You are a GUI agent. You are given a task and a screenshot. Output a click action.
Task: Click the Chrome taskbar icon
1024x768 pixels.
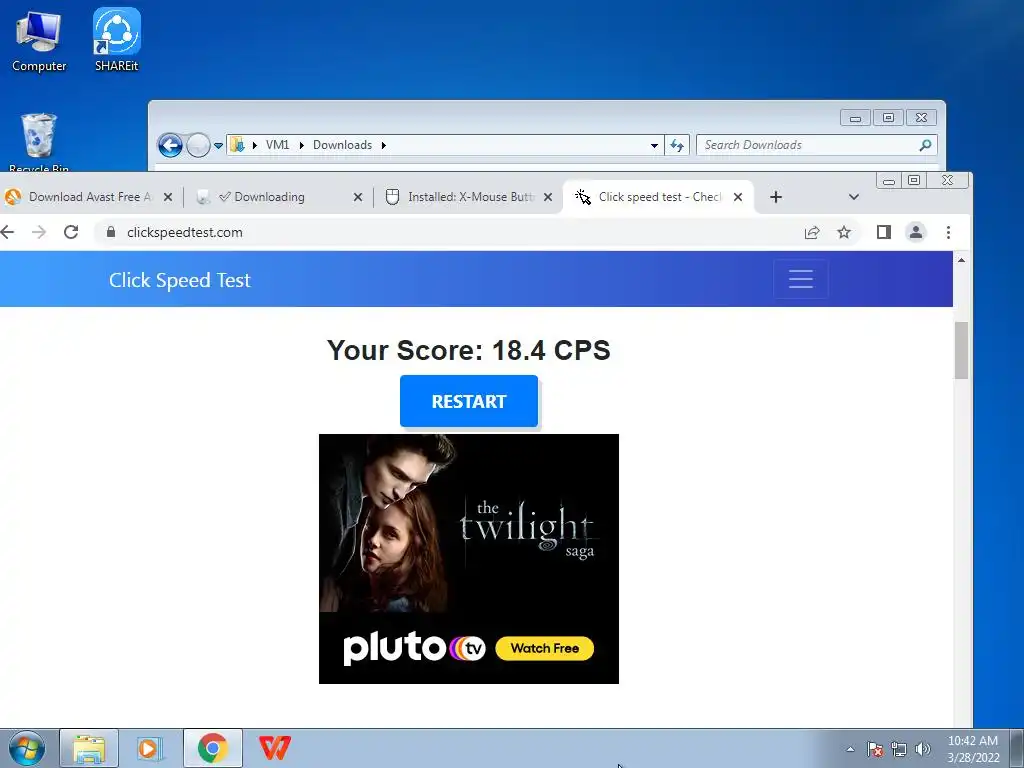tap(213, 748)
